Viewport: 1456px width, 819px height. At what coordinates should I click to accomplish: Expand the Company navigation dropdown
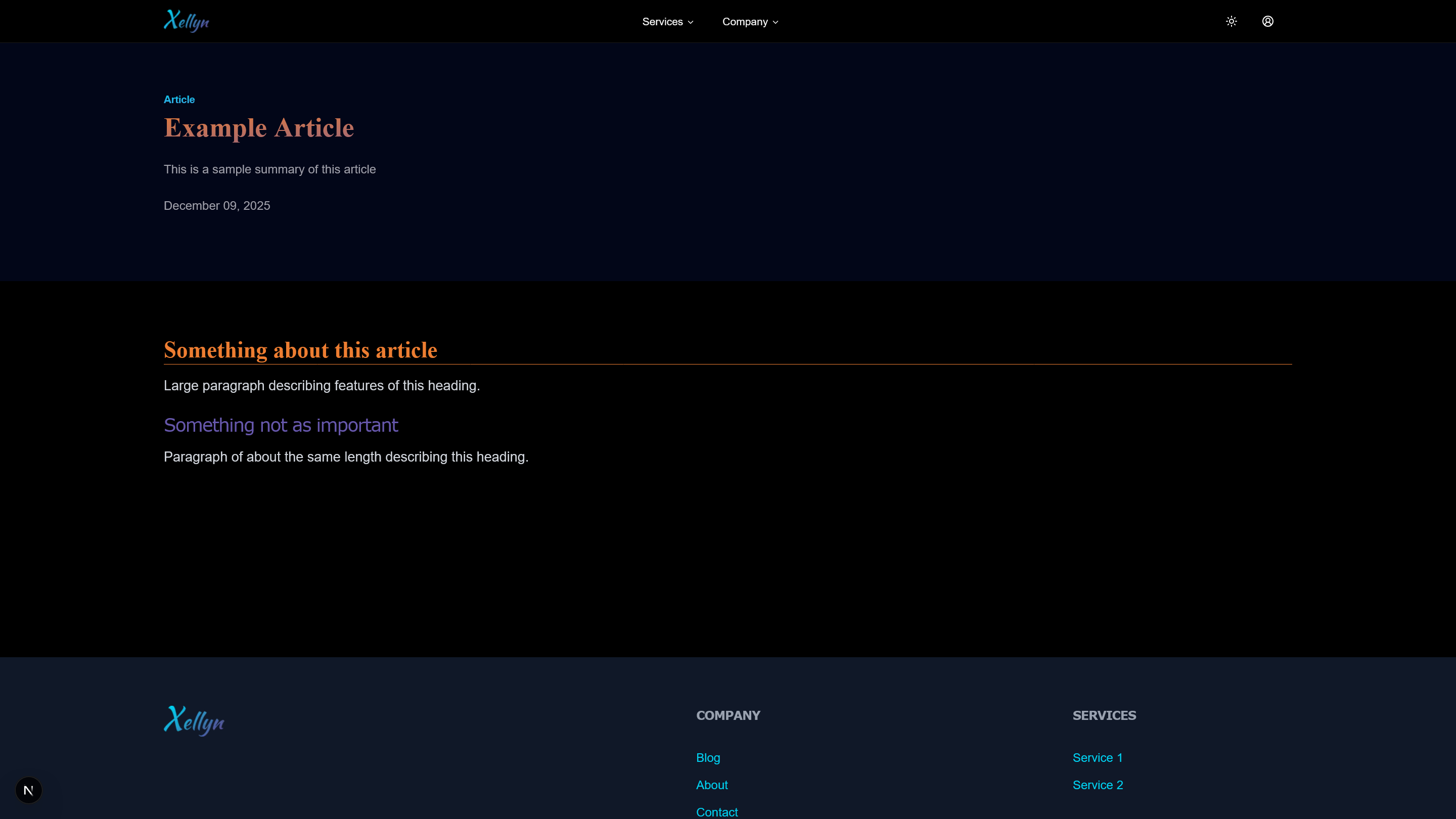click(x=750, y=21)
